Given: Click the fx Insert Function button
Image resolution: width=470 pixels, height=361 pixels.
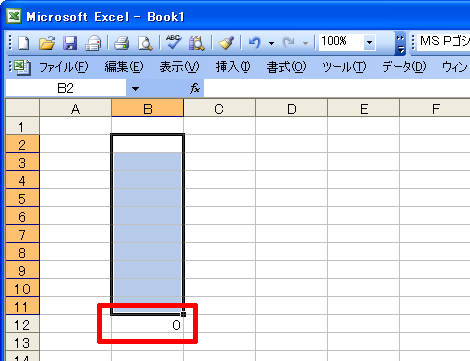Looking at the screenshot, I should pyautogui.click(x=195, y=89).
